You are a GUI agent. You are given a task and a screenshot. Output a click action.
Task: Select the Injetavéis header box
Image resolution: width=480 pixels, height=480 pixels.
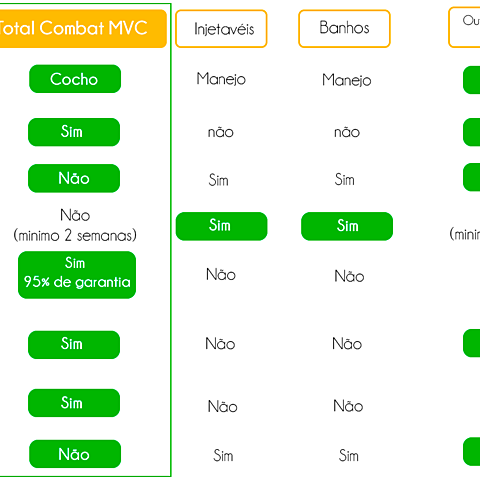221,29
